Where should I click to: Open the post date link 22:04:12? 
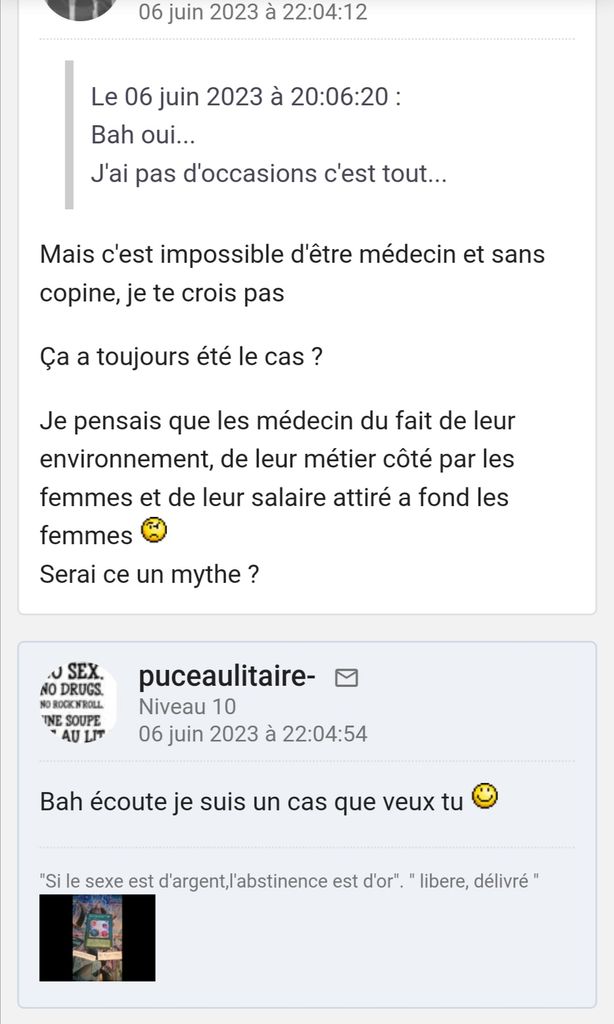253,12
